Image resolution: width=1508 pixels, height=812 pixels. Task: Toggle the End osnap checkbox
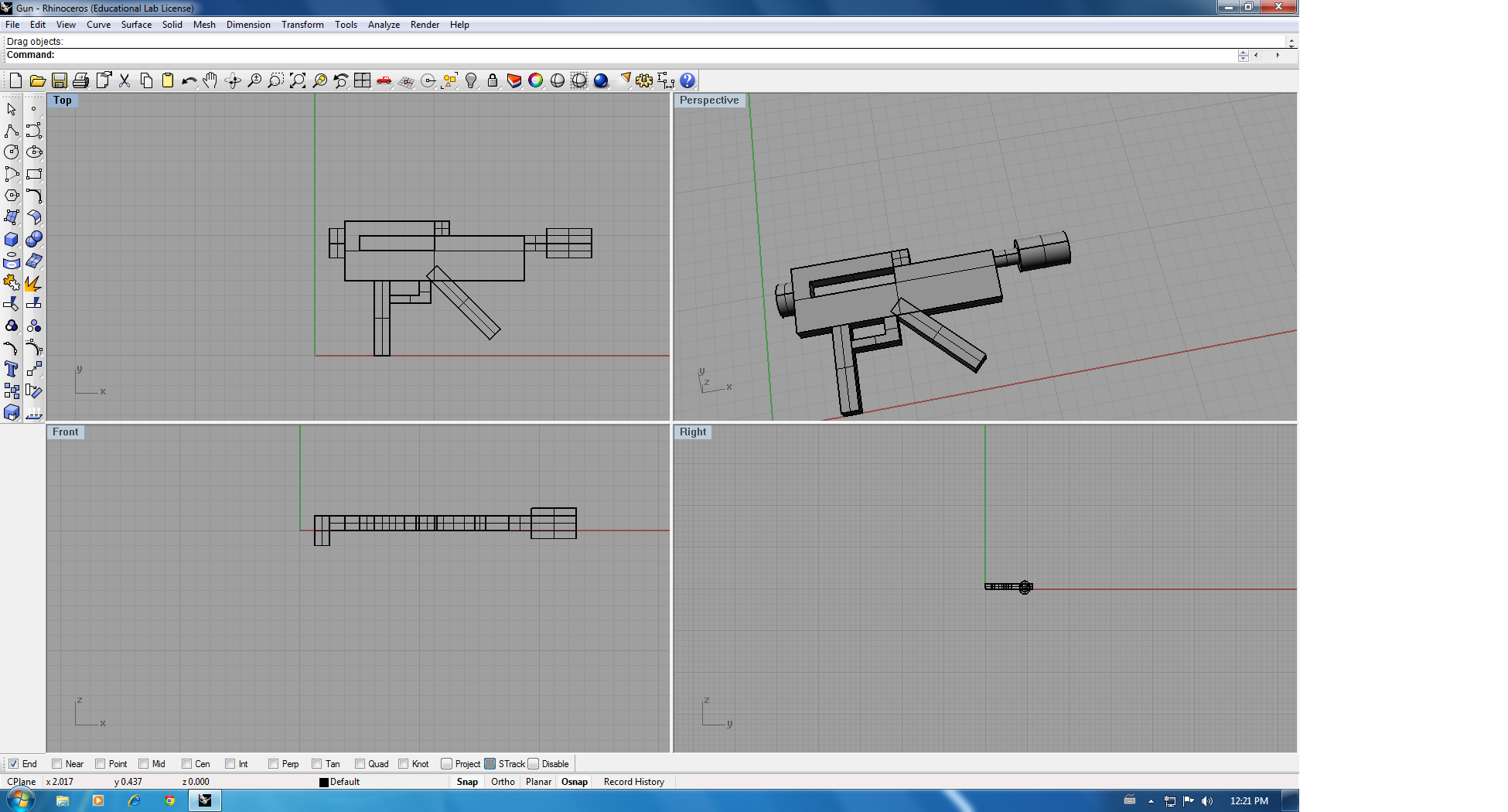[x=13, y=764]
